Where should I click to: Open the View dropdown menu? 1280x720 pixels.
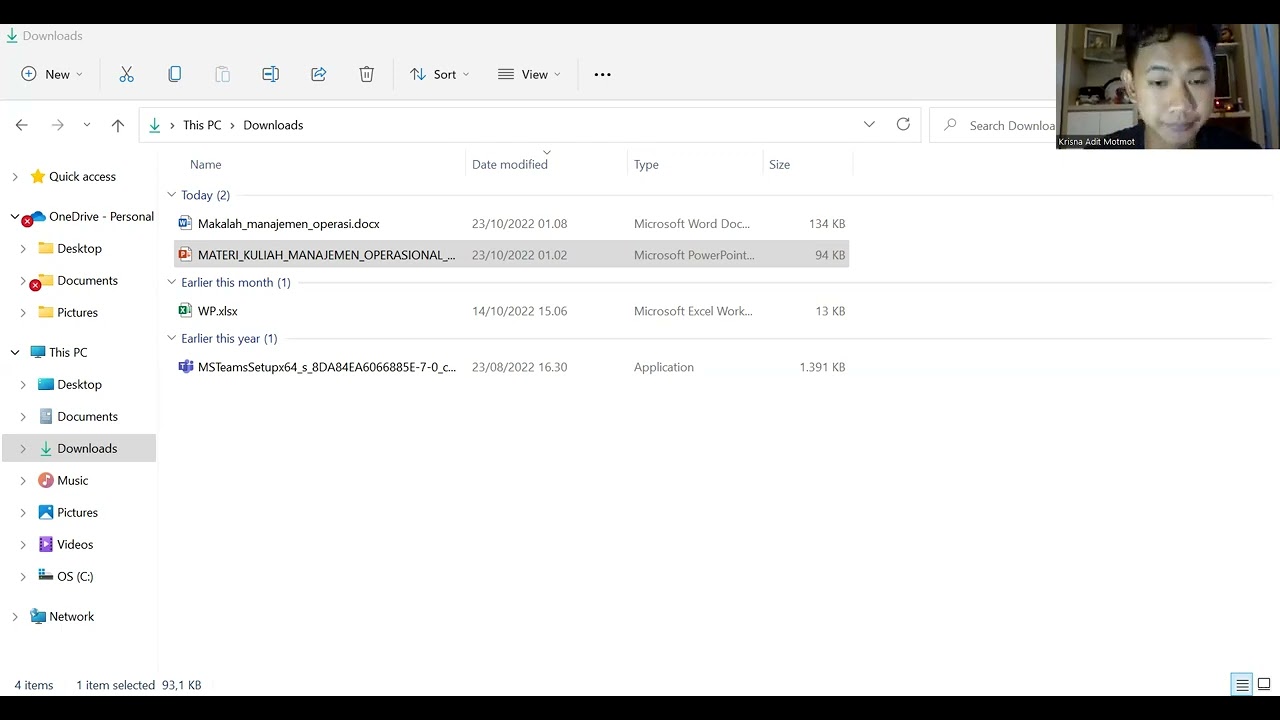pos(530,74)
